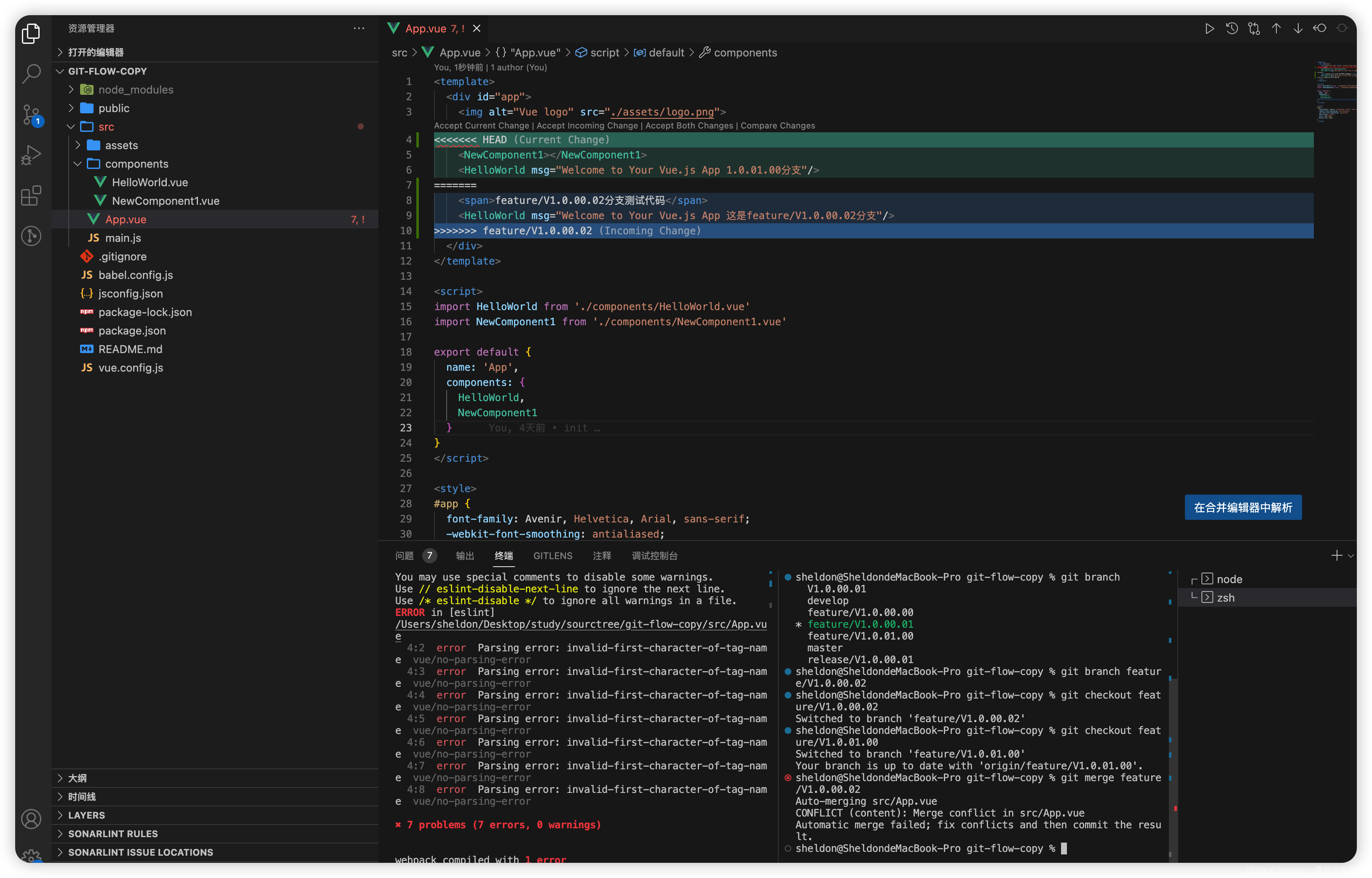The width and height of the screenshot is (1372, 878).
Task: Open the .gitignore file
Action: pyautogui.click(x=215, y=256)
